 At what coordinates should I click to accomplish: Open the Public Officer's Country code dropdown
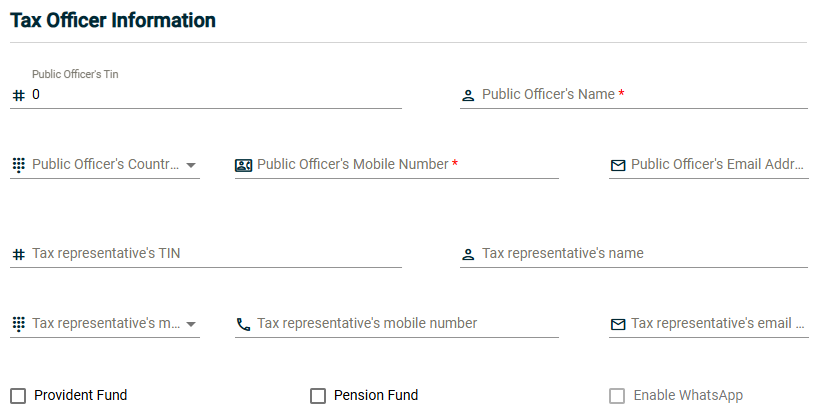[191, 165]
